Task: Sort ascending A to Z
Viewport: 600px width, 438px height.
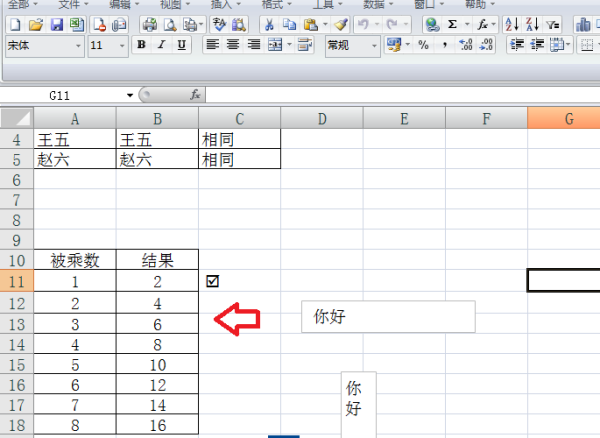Action: coord(512,25)
